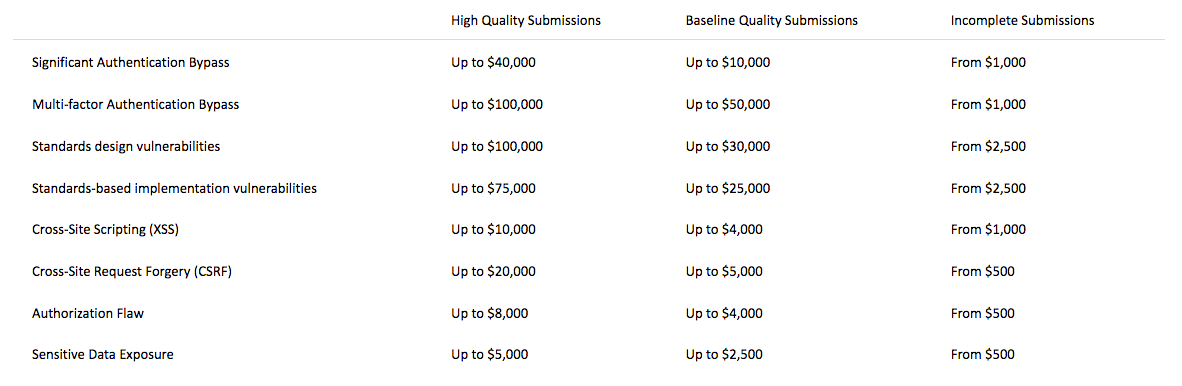Select the Up to $50,000 baseline cell

click(727, 105)
